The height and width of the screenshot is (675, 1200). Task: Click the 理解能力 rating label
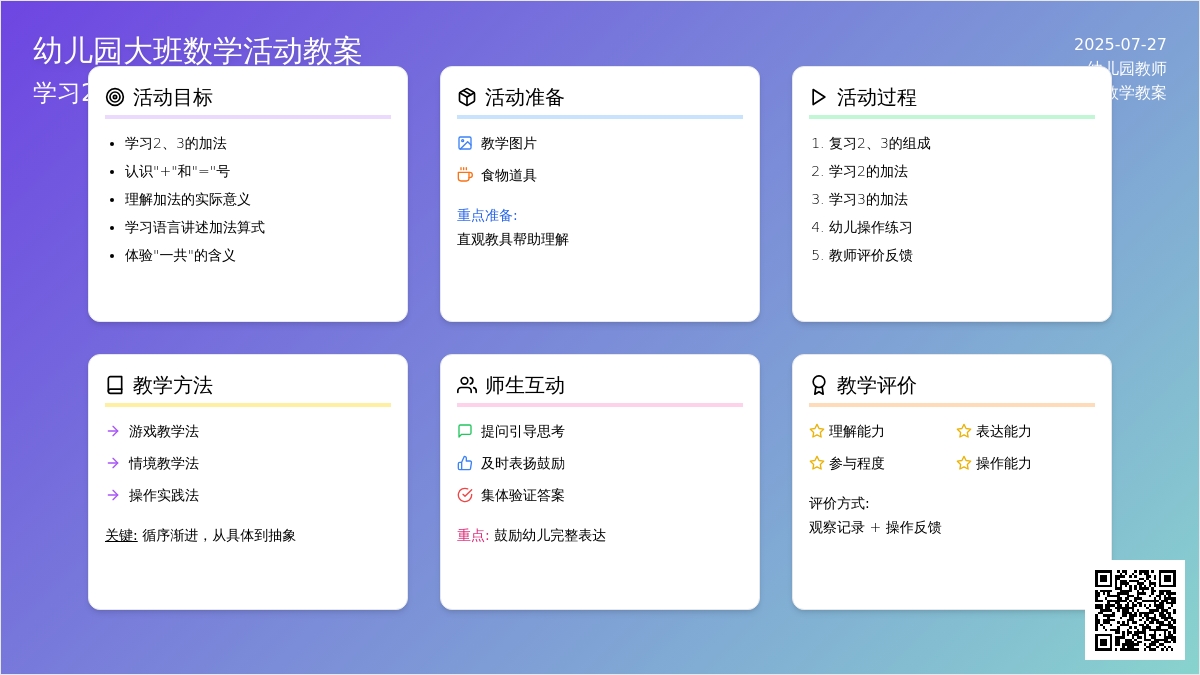[857, 431]
